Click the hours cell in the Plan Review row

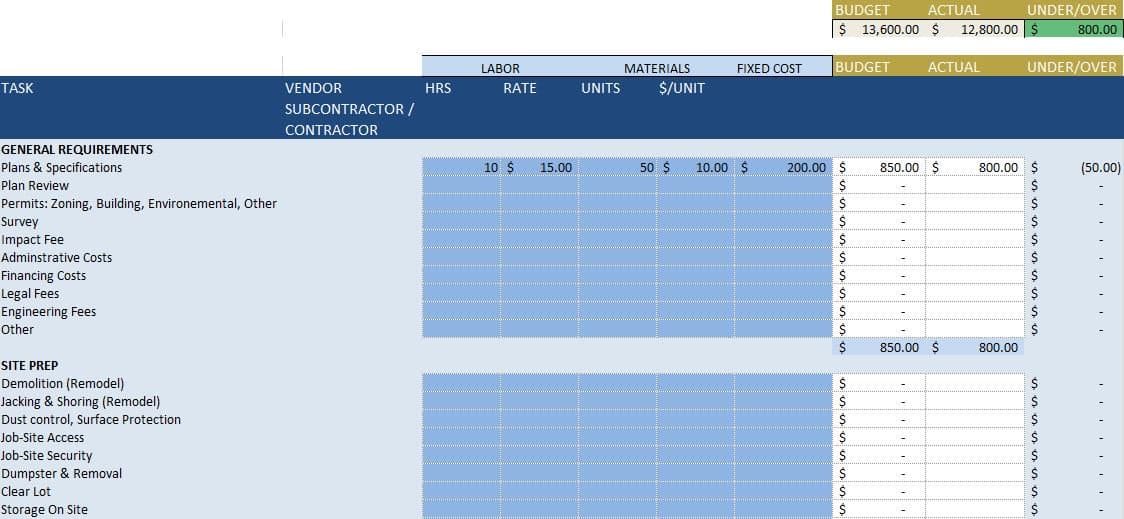click(x=462, y=186)
